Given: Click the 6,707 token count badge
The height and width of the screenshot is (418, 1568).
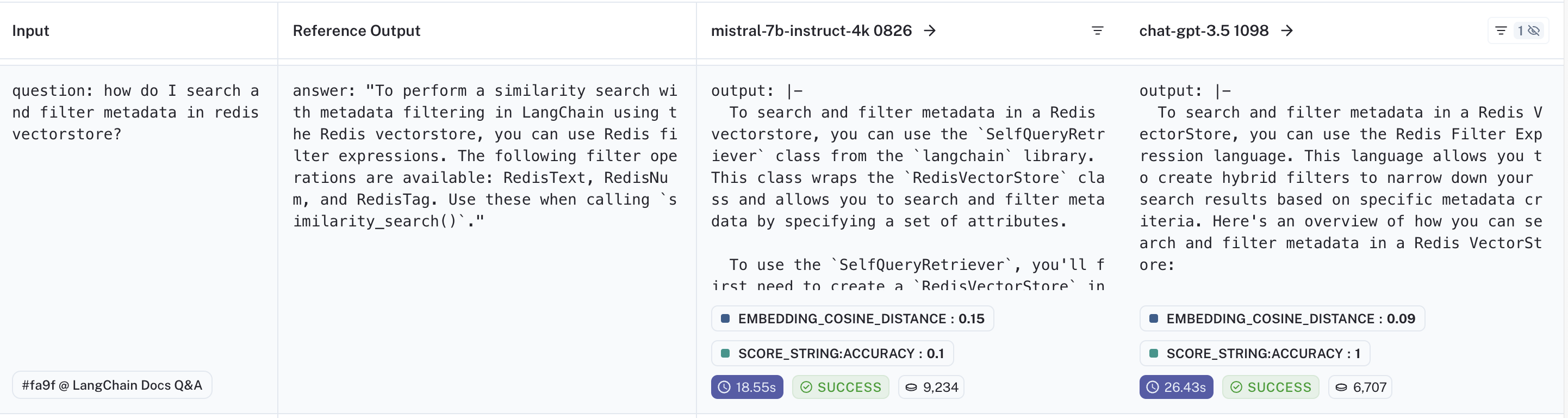Looking at the screenshot, I should [1360, 387].
